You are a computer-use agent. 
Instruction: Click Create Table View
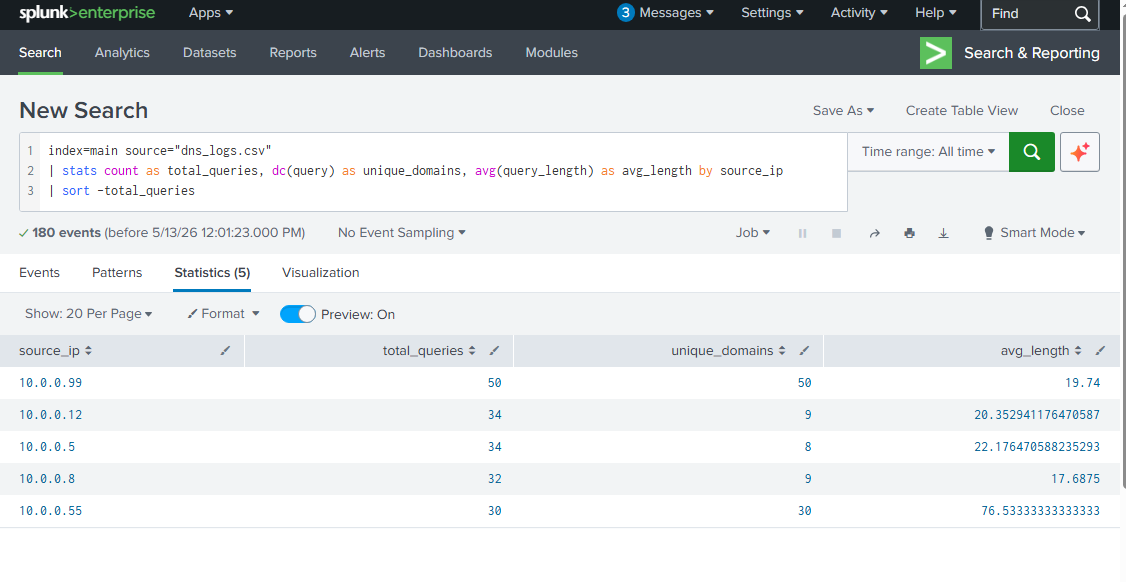pyautogui.click(x=962, y=111)
